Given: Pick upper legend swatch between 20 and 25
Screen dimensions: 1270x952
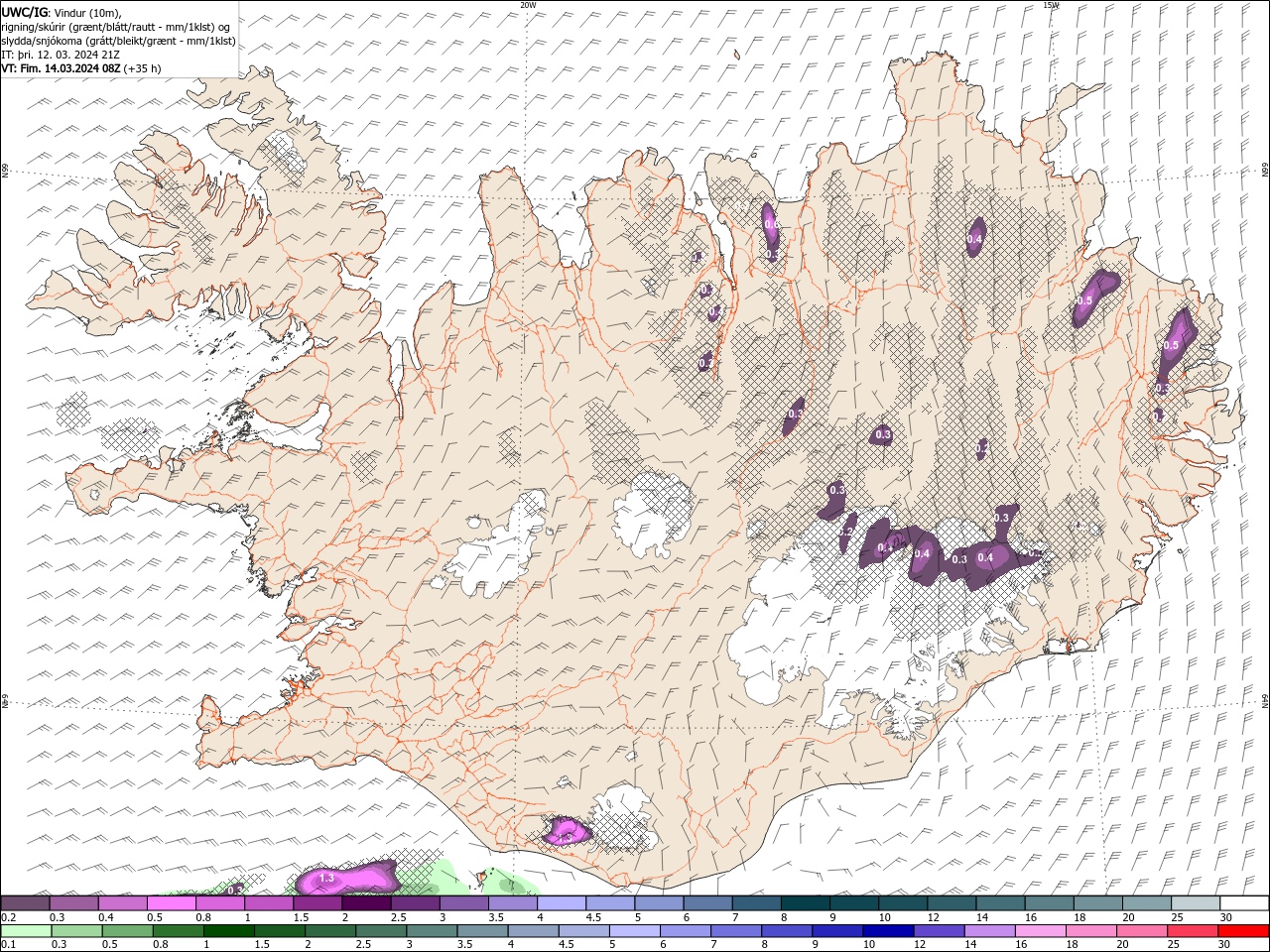Looking at the screenshot, I should pyautogui.click(x=1147, y=903).
